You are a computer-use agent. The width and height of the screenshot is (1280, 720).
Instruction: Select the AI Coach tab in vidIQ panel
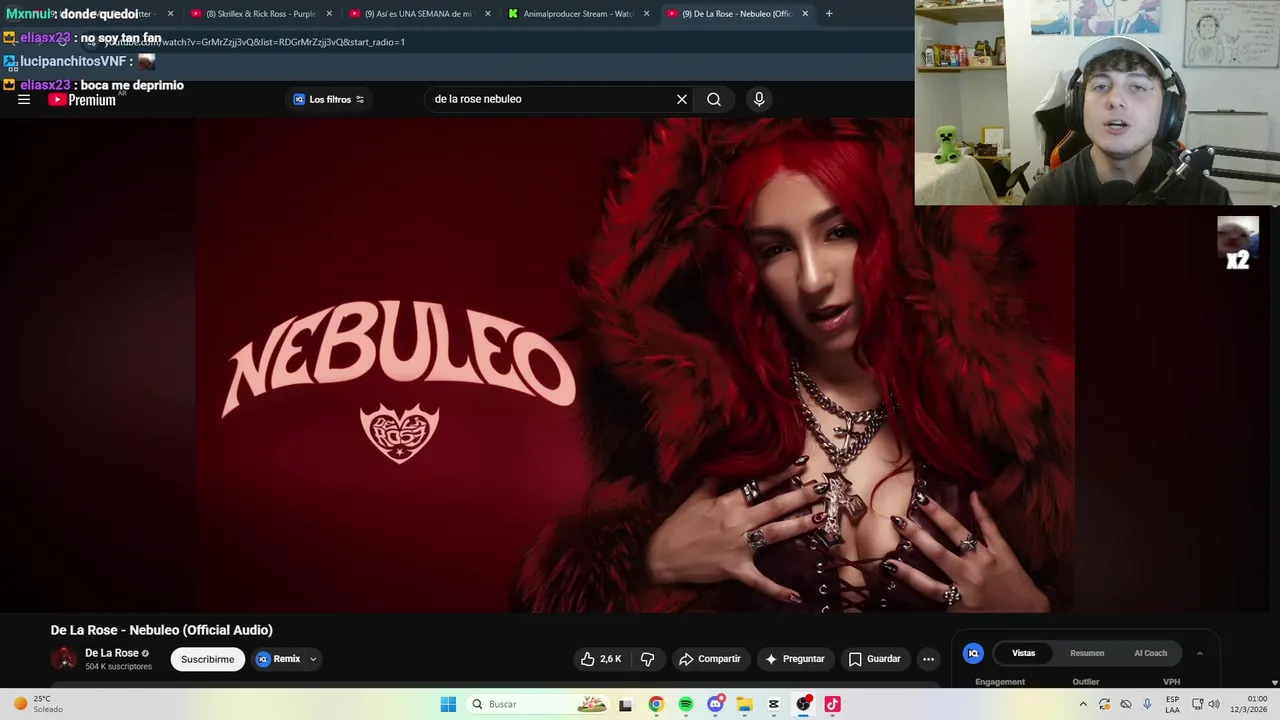coord(1150,653)
